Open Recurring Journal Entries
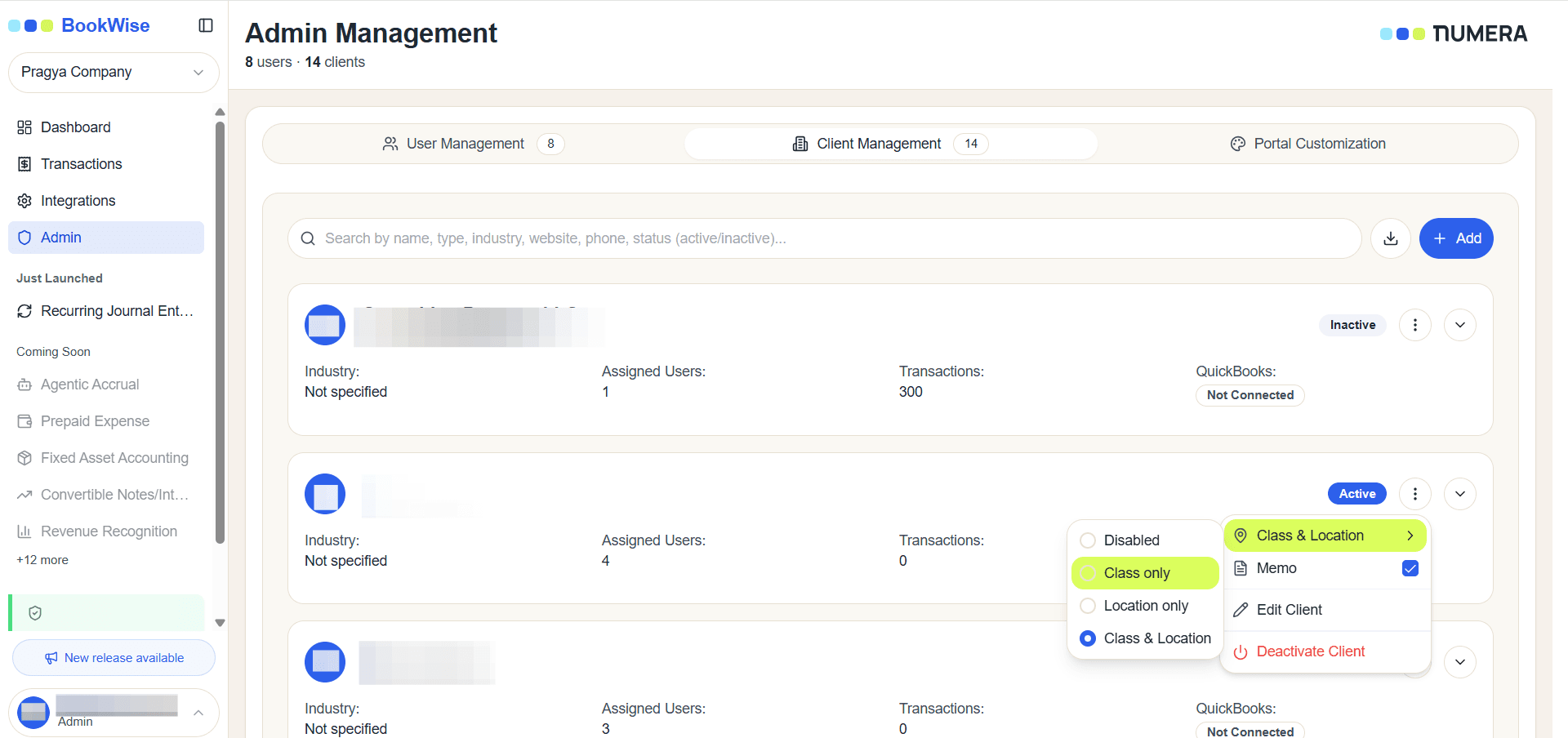The width and height of the screenshot is (1568, 738). [x=106, y=311]
